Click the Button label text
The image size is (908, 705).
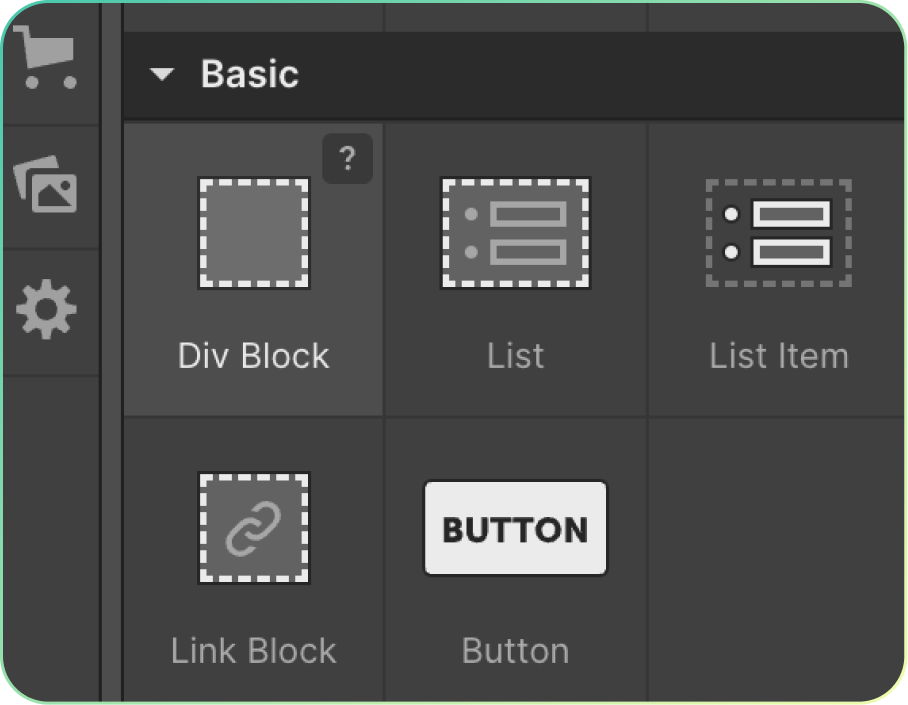(515, 651)
